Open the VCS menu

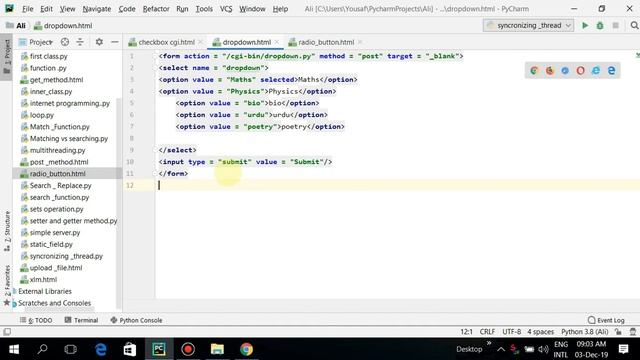(x=226, y=9)
